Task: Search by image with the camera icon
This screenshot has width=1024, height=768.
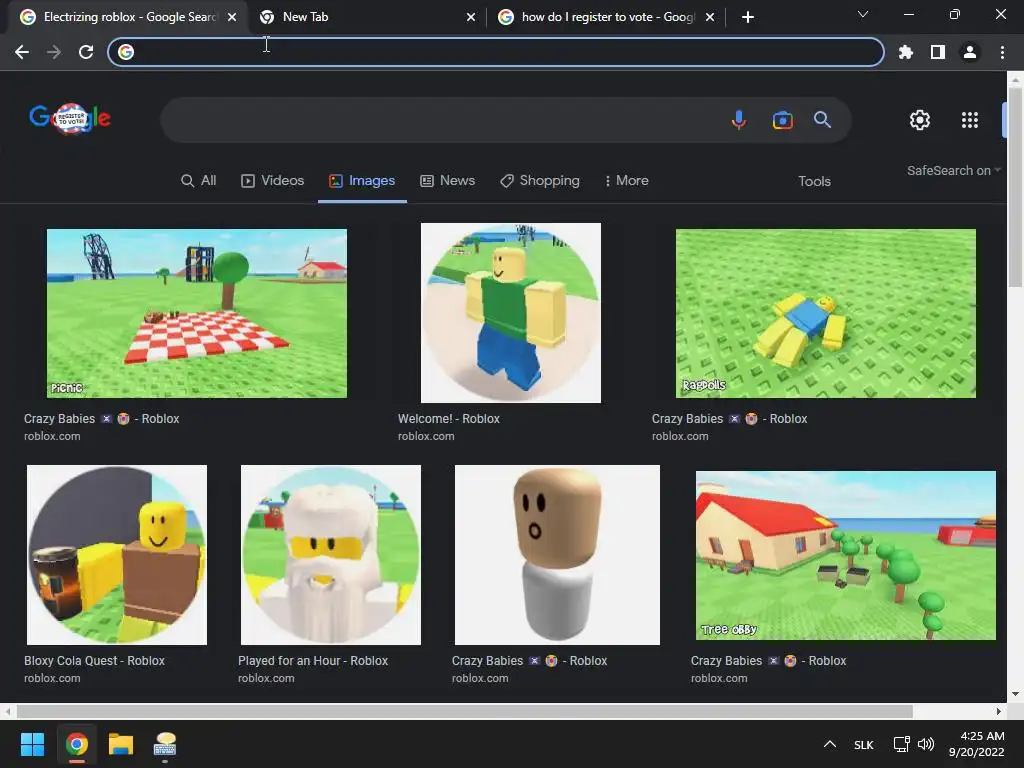Action: tap(782, 120)
